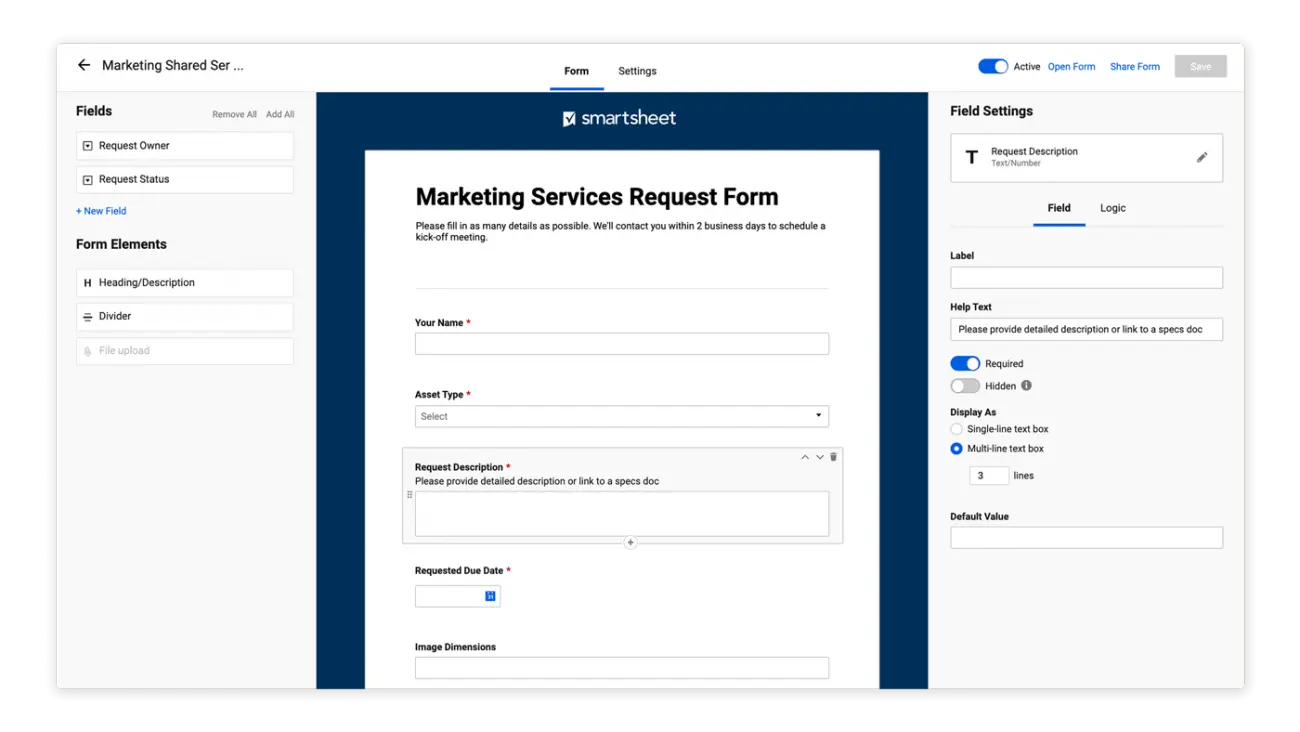
Task: Move Request Description field down with the arrow
Action: [820, 457]
